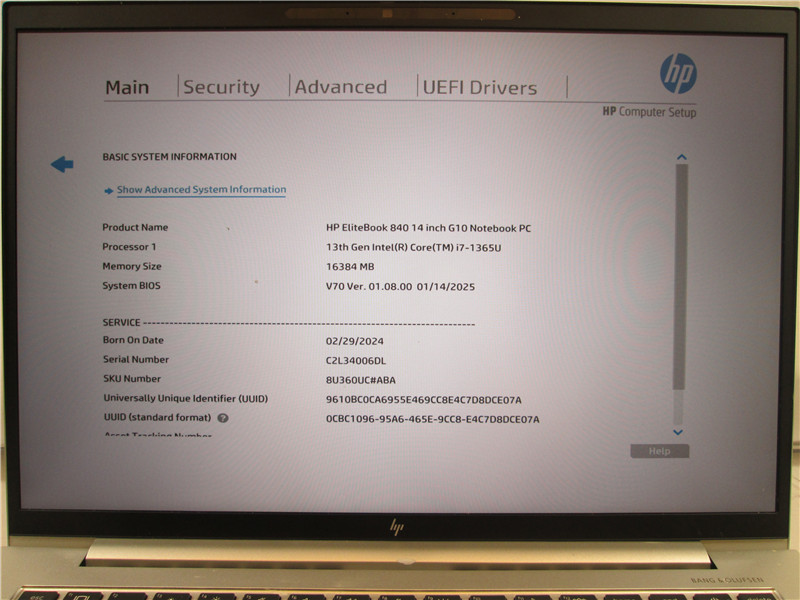The height and width of the screenshot is (600, 800).
Task: Select the System BIOS label
Action: pos(131,285)
